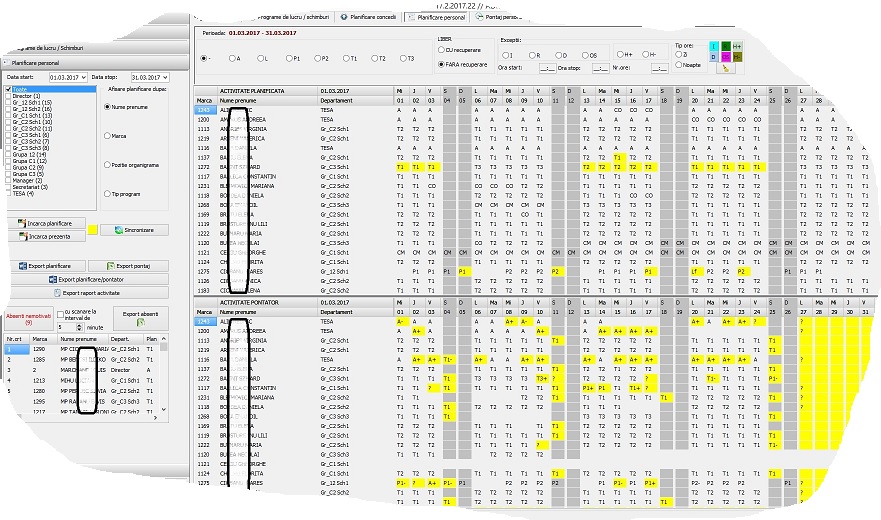Image resolution: width=881 pixels, height=520 pixels.
Task: Select Marca 1243 in ACTIVITATE PLANIFICATA grid
Action: (205, 110)
